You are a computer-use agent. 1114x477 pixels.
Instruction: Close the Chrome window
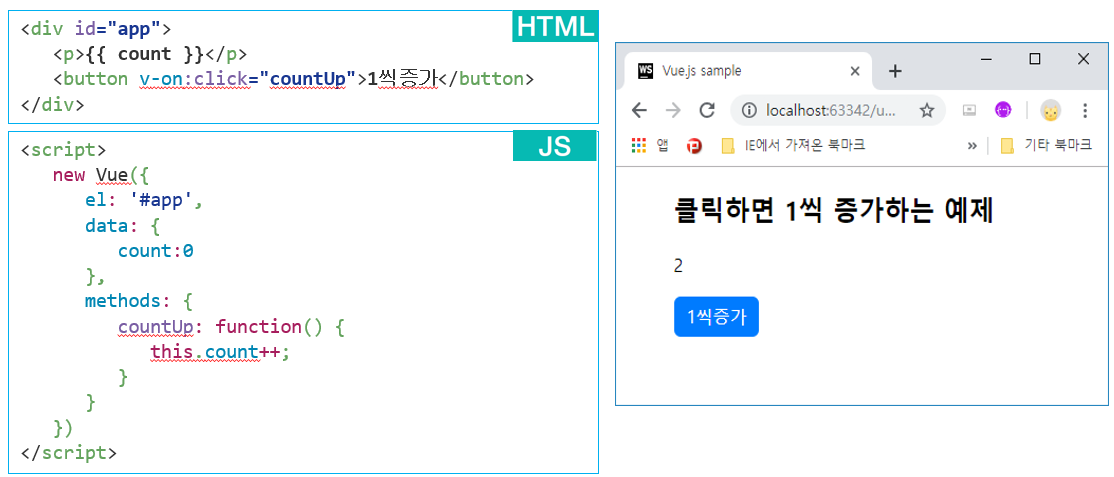pos(1083,60)
